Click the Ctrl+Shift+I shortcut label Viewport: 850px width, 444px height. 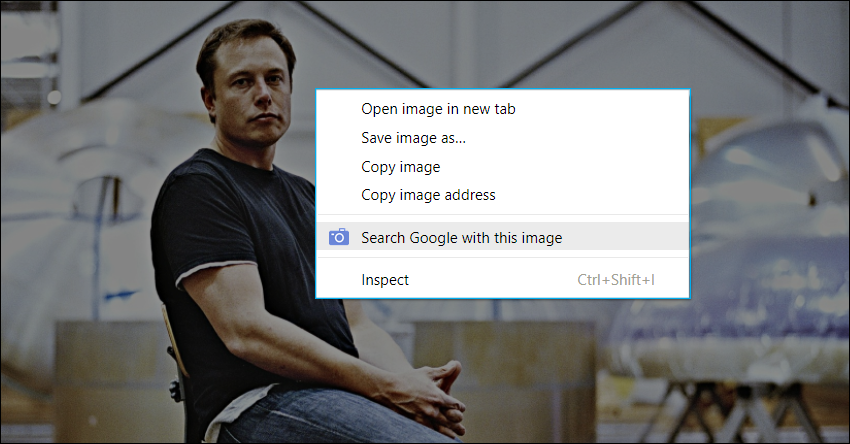click(616, 280)
